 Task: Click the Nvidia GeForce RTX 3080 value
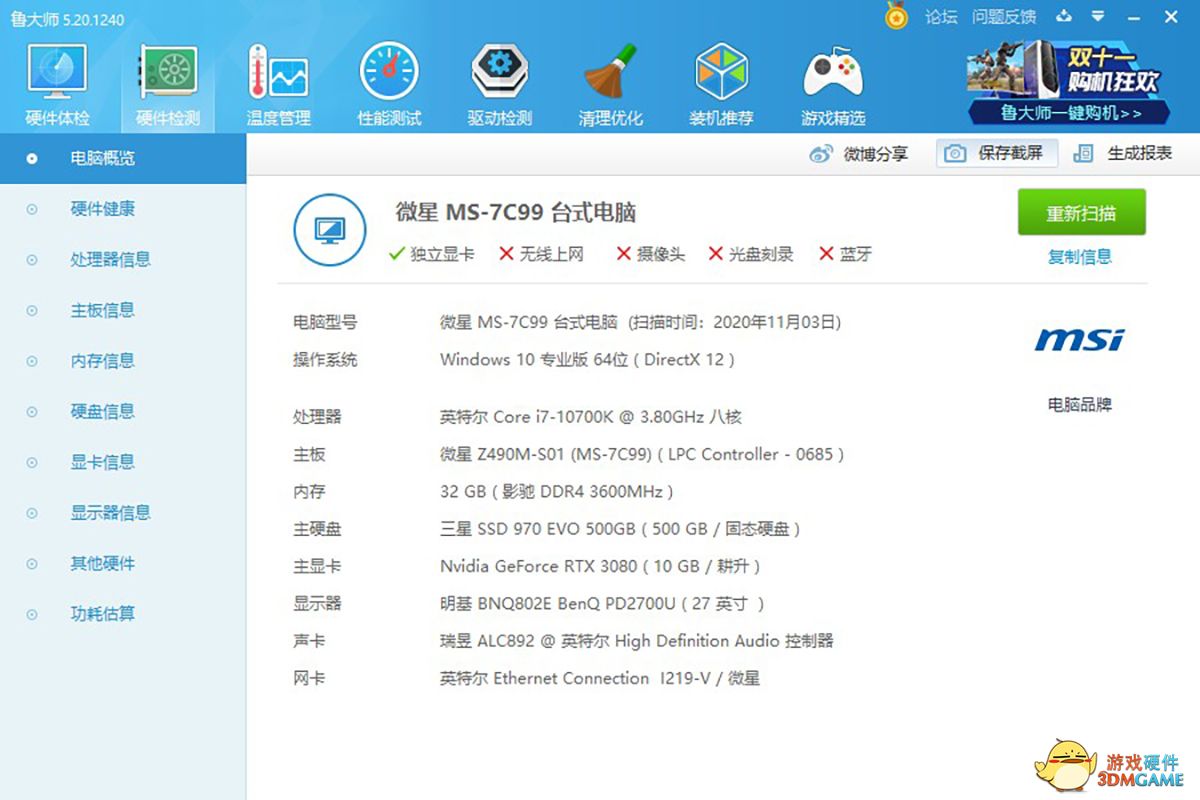tap(601, 567)
